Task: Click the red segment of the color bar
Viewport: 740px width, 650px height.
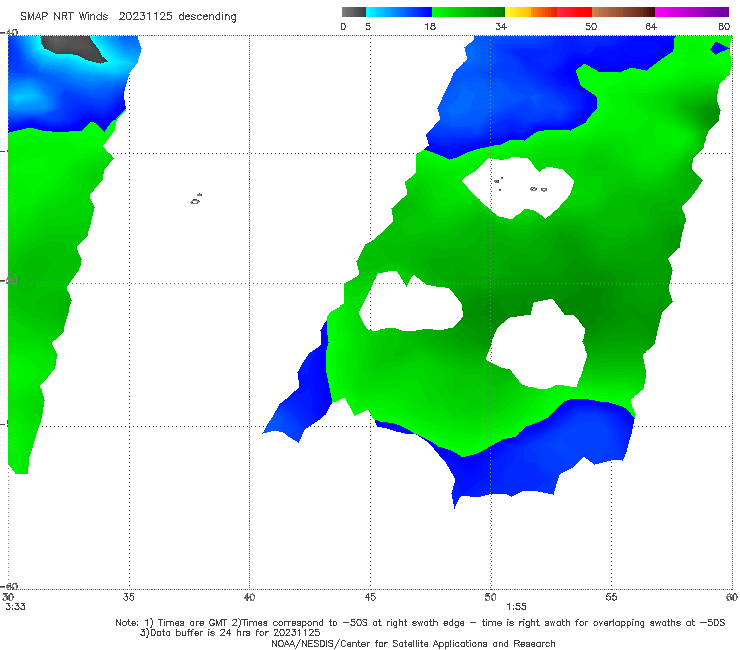Action: coord(574,12)
